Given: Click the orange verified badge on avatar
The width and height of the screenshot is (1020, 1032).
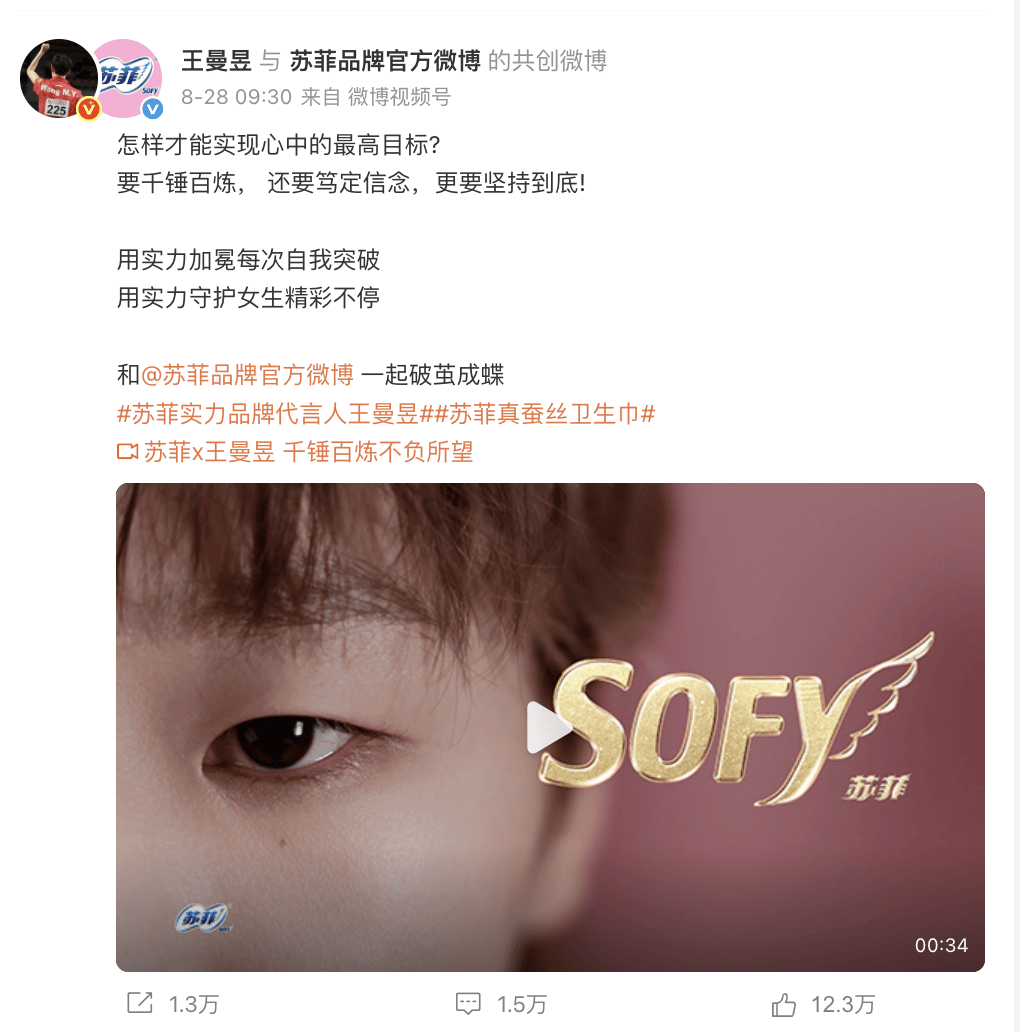Looking at the screenshot, I should [x=89, y=109].
